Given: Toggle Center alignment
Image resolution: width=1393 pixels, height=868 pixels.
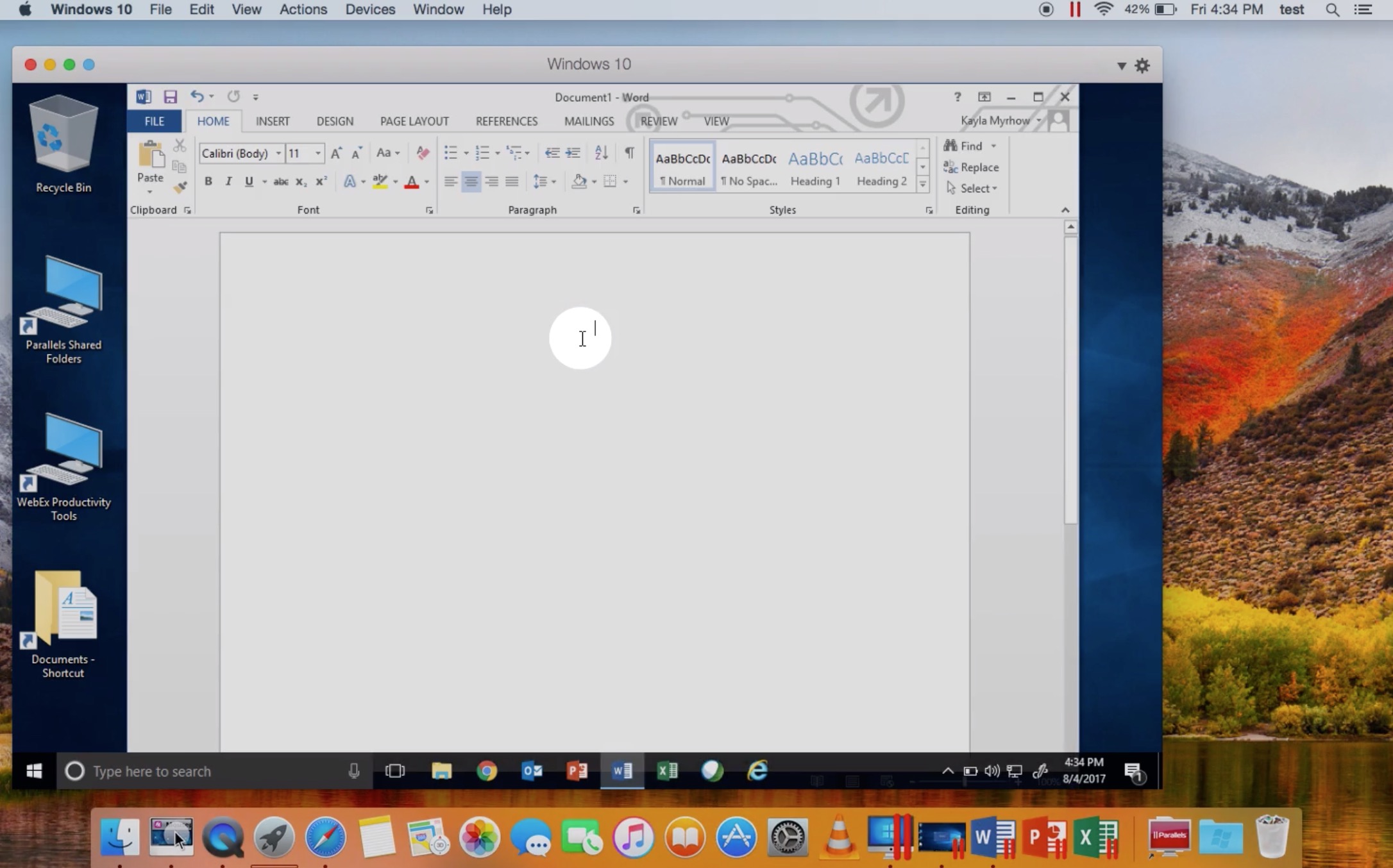Looking at the screenshot, I should pos(471,181).
